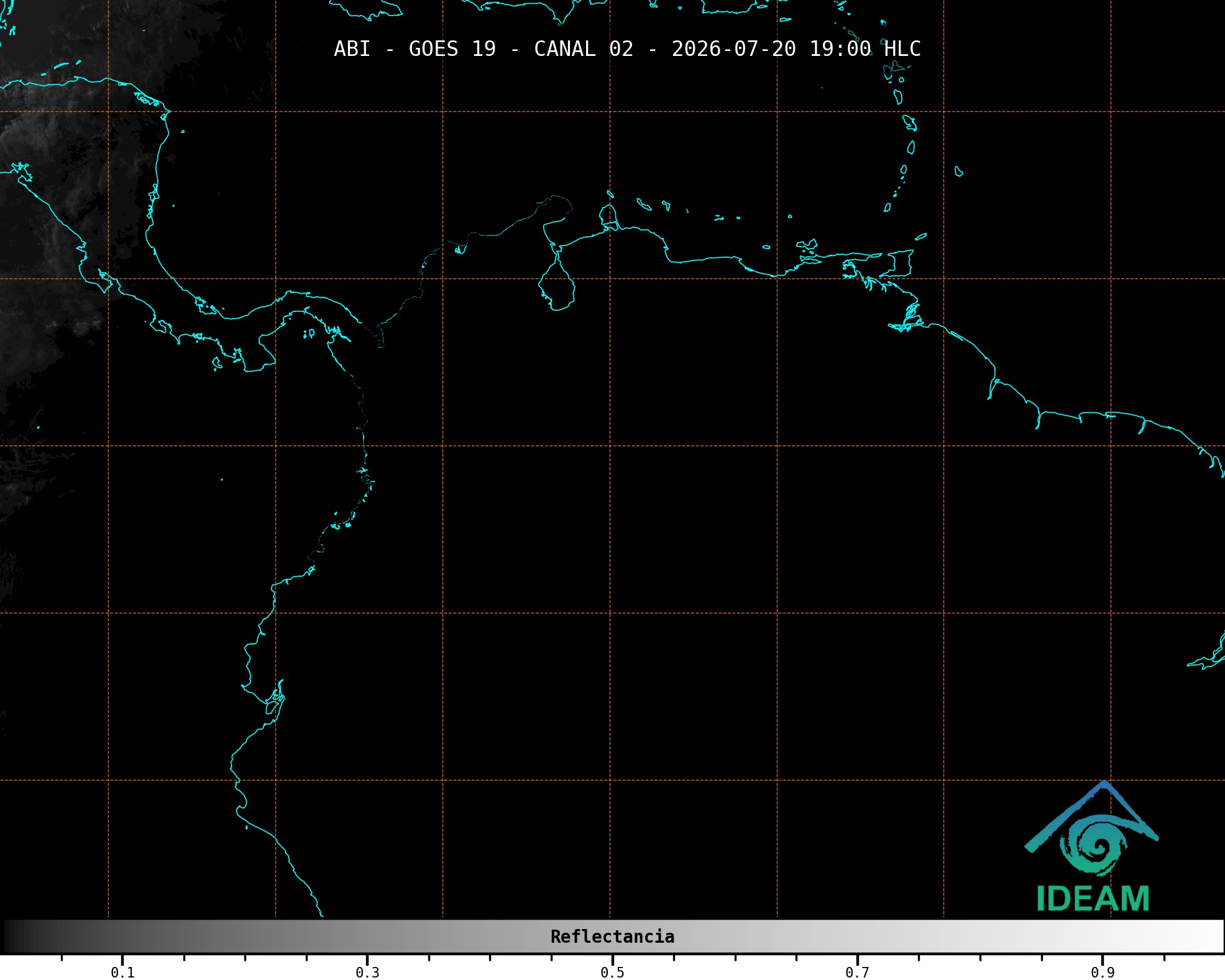1225x980 pixels.
Task: Click the timestamp '2026-07-20 19:00 HLC'
Action: point(796,49)
